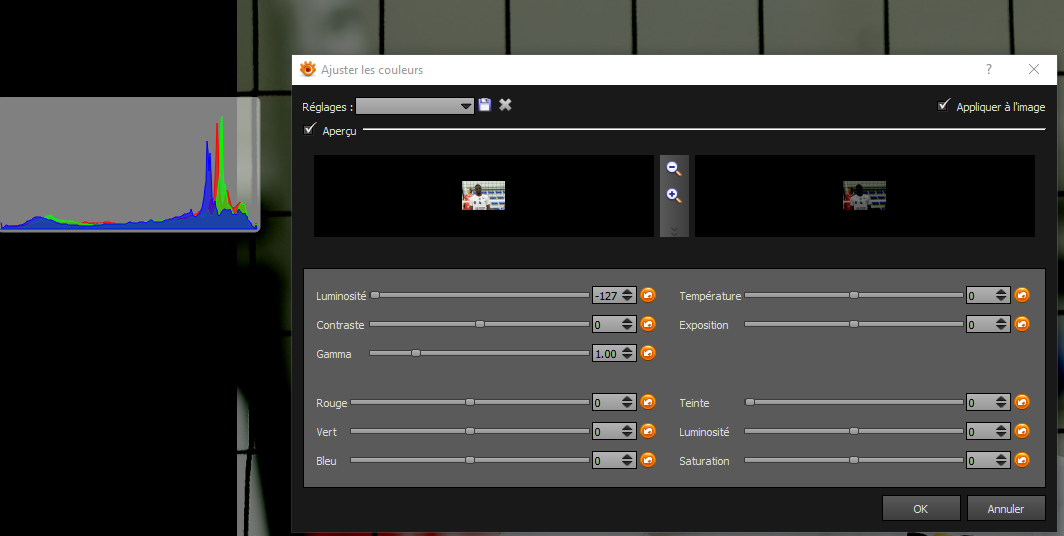Reset the HSL Luminosité value next to Teinte
1064x536 pixels.
(x=1022, y=431)
